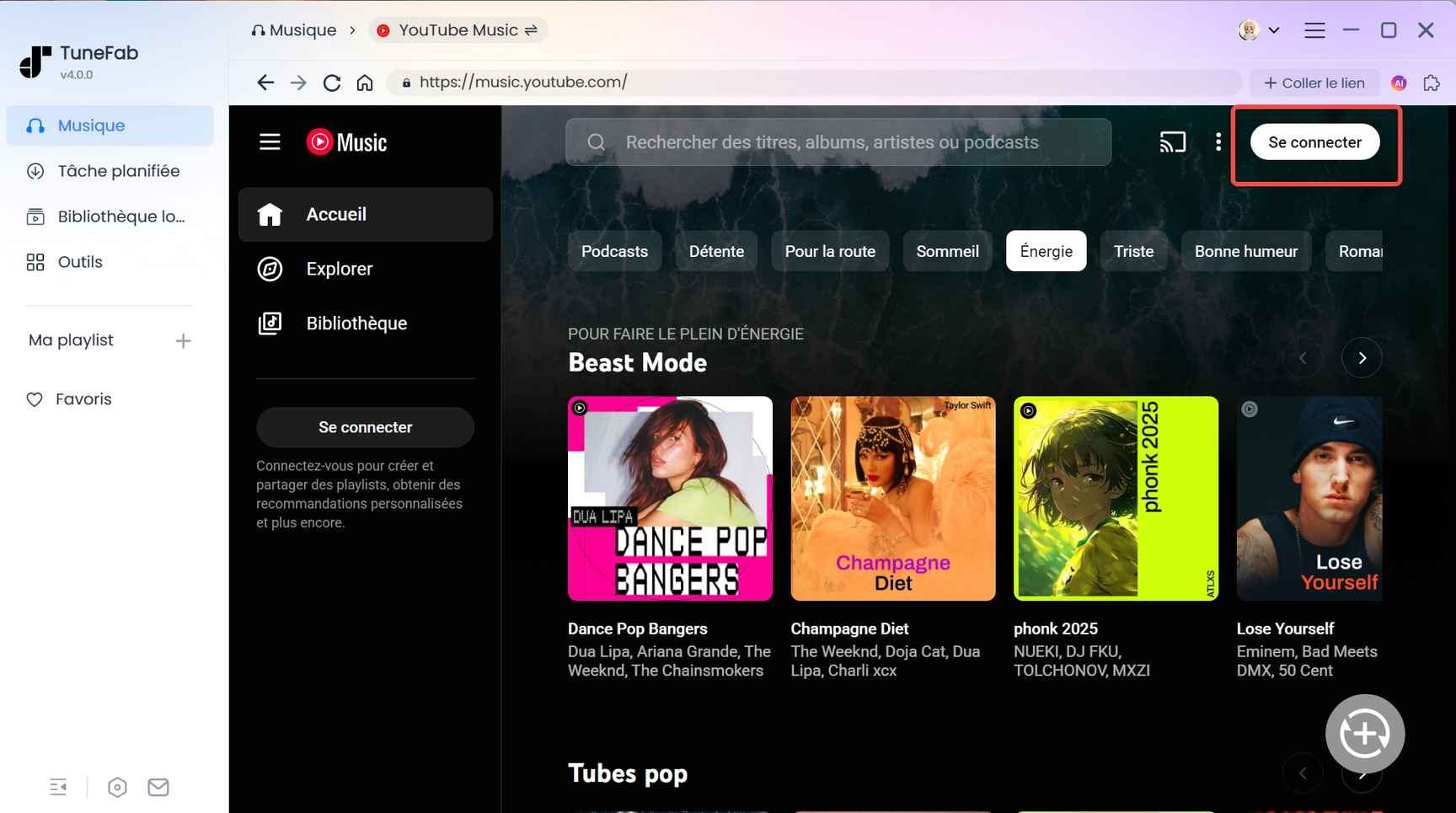Expand the account avatar dropdown
This screenshot has height=813, width=1456.
click(1258, 29)
